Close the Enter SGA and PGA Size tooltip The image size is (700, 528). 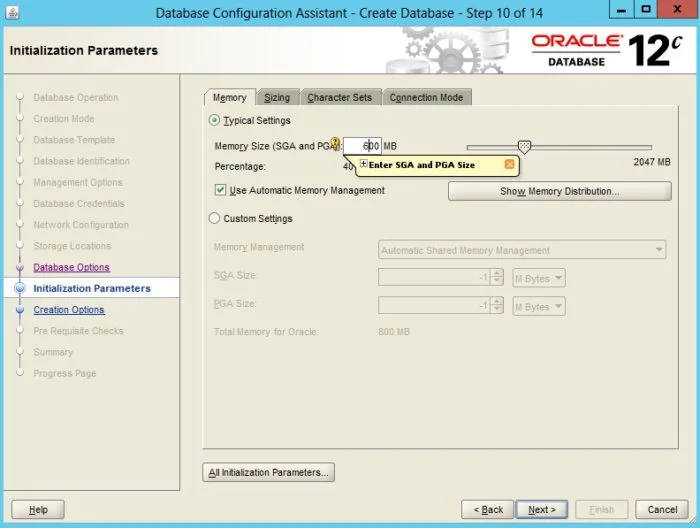509,164
